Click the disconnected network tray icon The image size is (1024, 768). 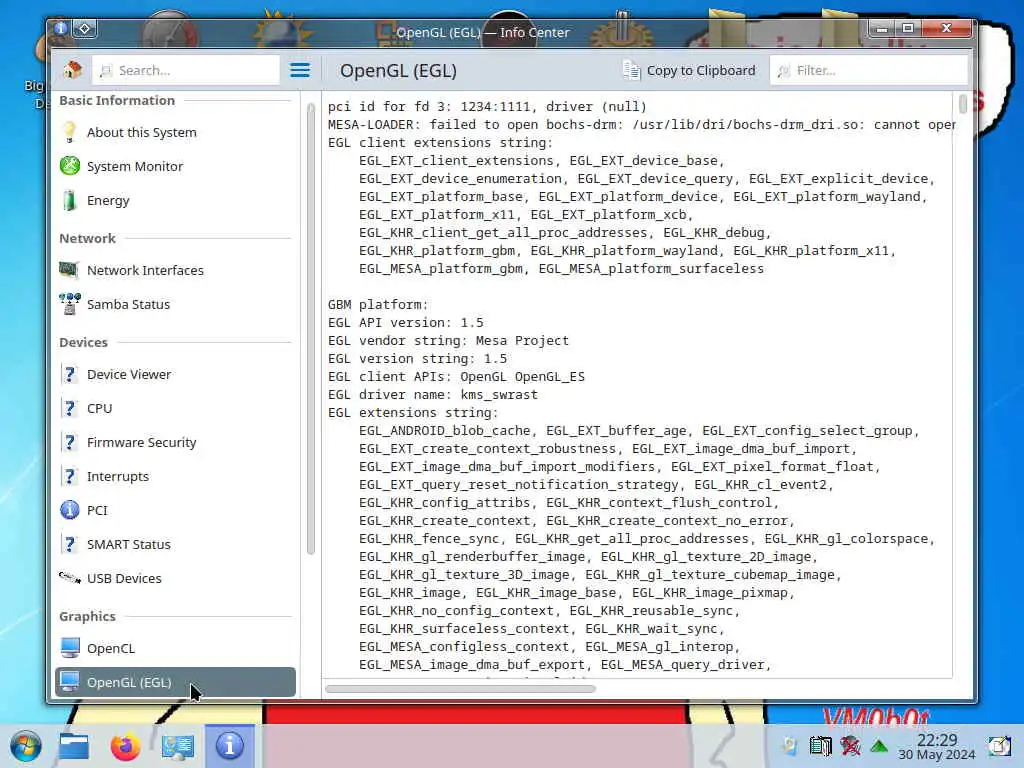(x=850, y=746)
